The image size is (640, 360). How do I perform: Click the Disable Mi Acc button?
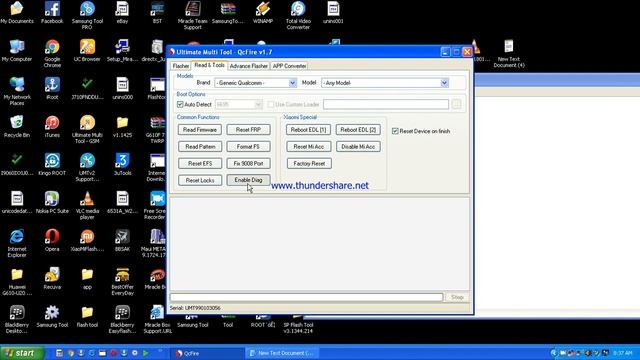pos(358,147)
